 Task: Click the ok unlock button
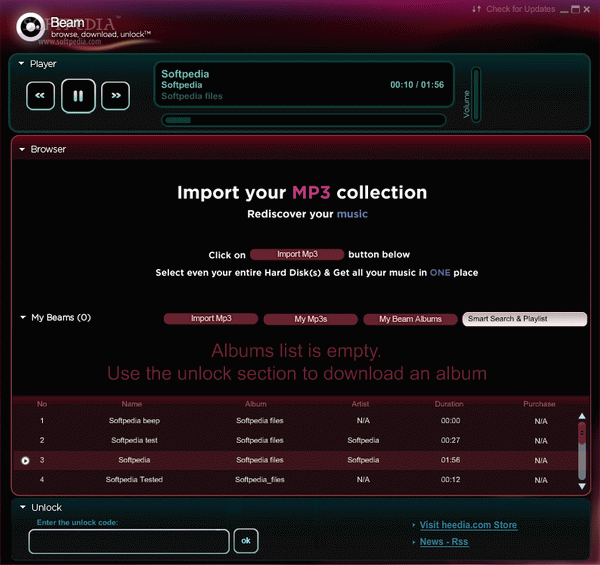[x=246, y=541]
